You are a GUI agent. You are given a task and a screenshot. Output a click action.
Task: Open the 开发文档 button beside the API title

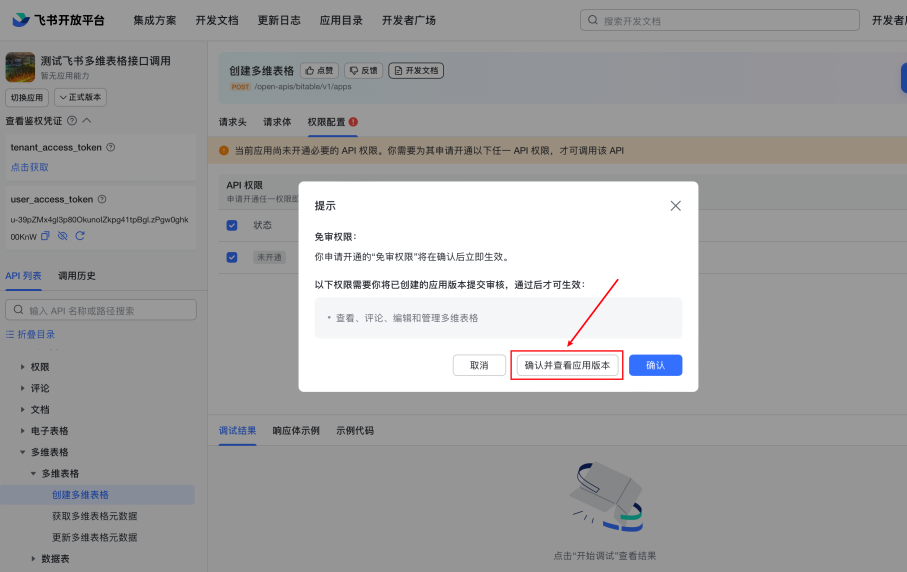tap(416, 71)
